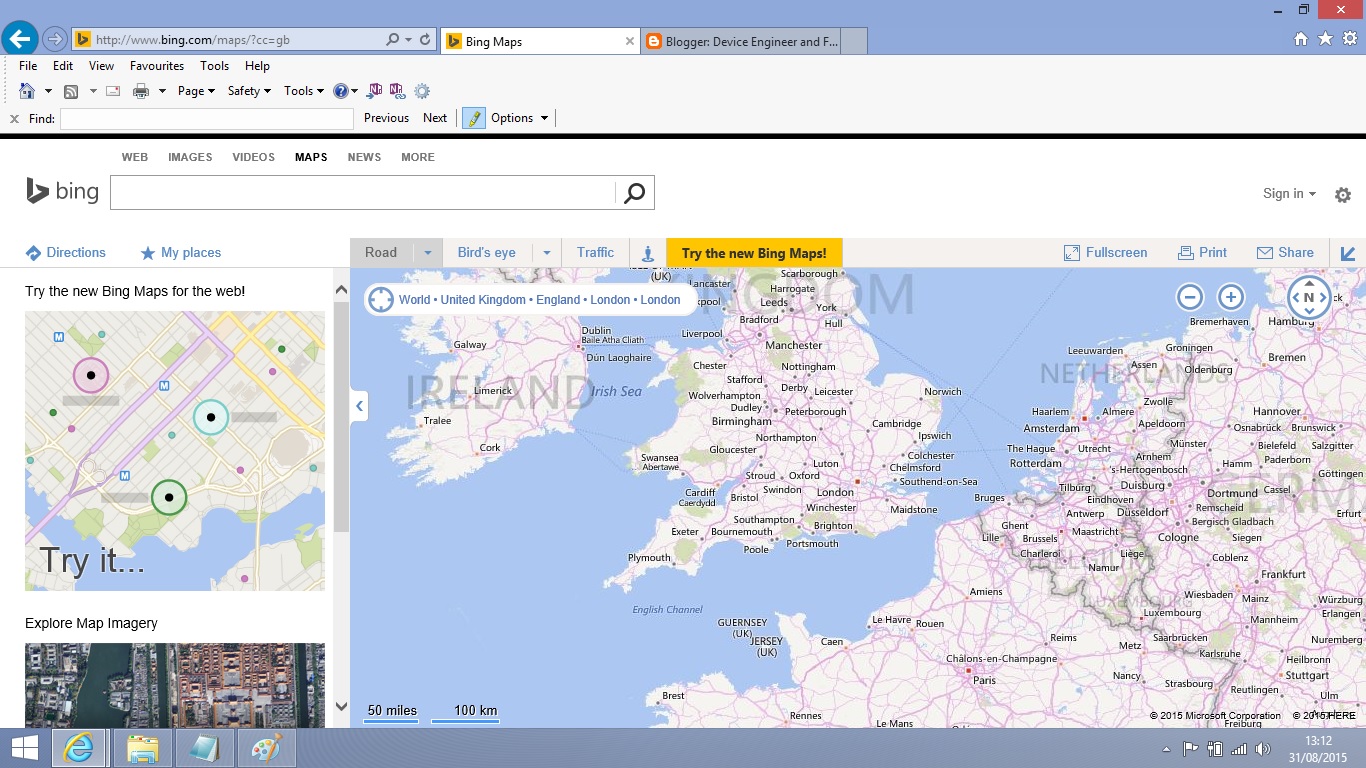Open the command bar Tools dropdown

click(304, 91)
